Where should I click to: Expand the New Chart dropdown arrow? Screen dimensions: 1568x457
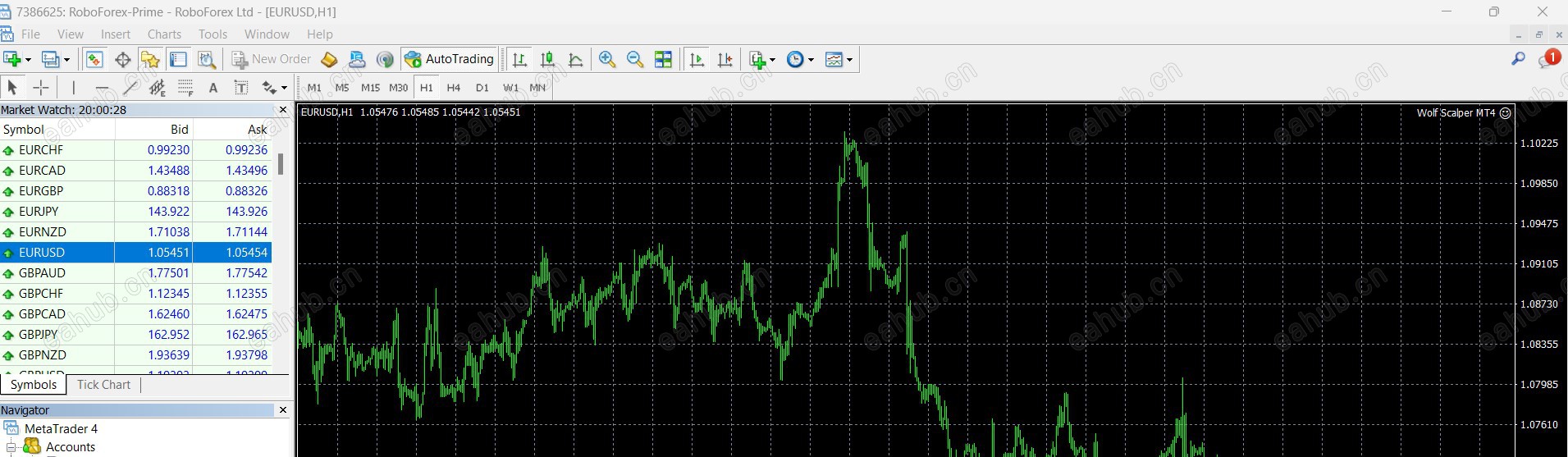pyautogui.click(x=28, y=60)
